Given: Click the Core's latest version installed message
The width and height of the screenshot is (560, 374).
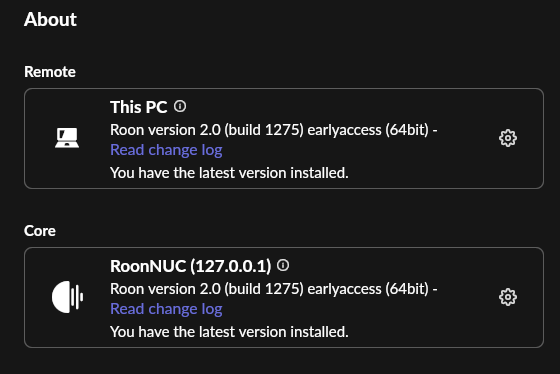Looking at the screenshot, I should coord(229,332).
